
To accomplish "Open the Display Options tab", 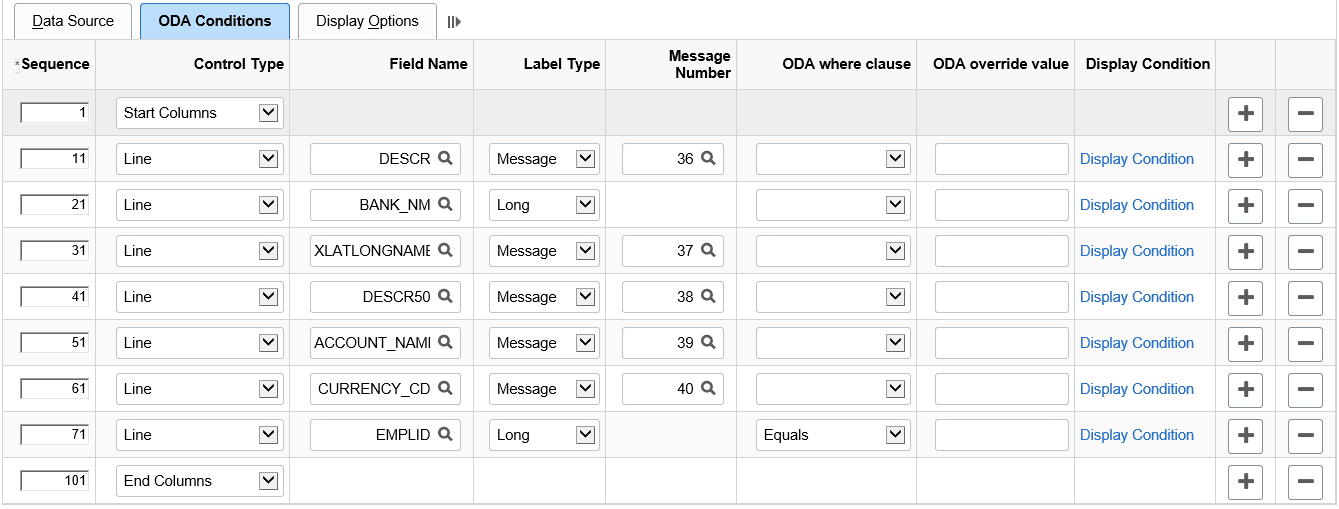I will pos(367,21).
